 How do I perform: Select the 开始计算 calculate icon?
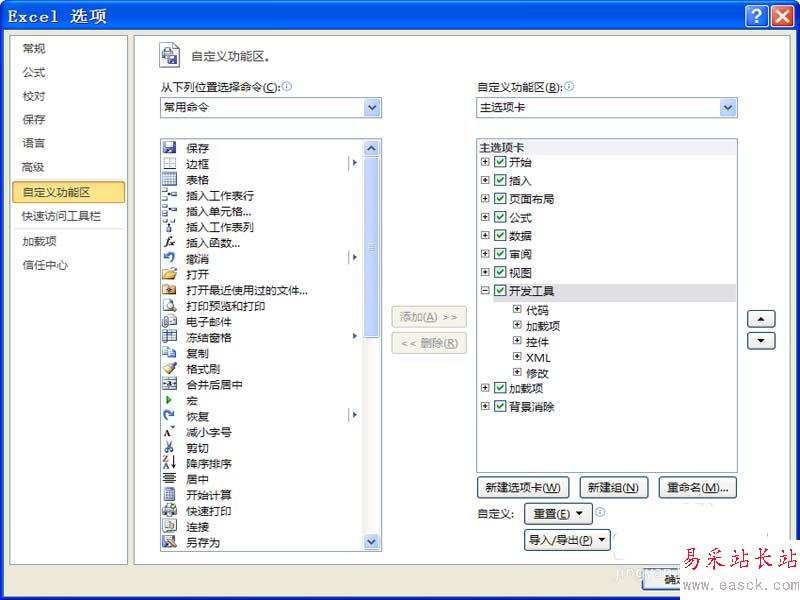coord(169,494)
